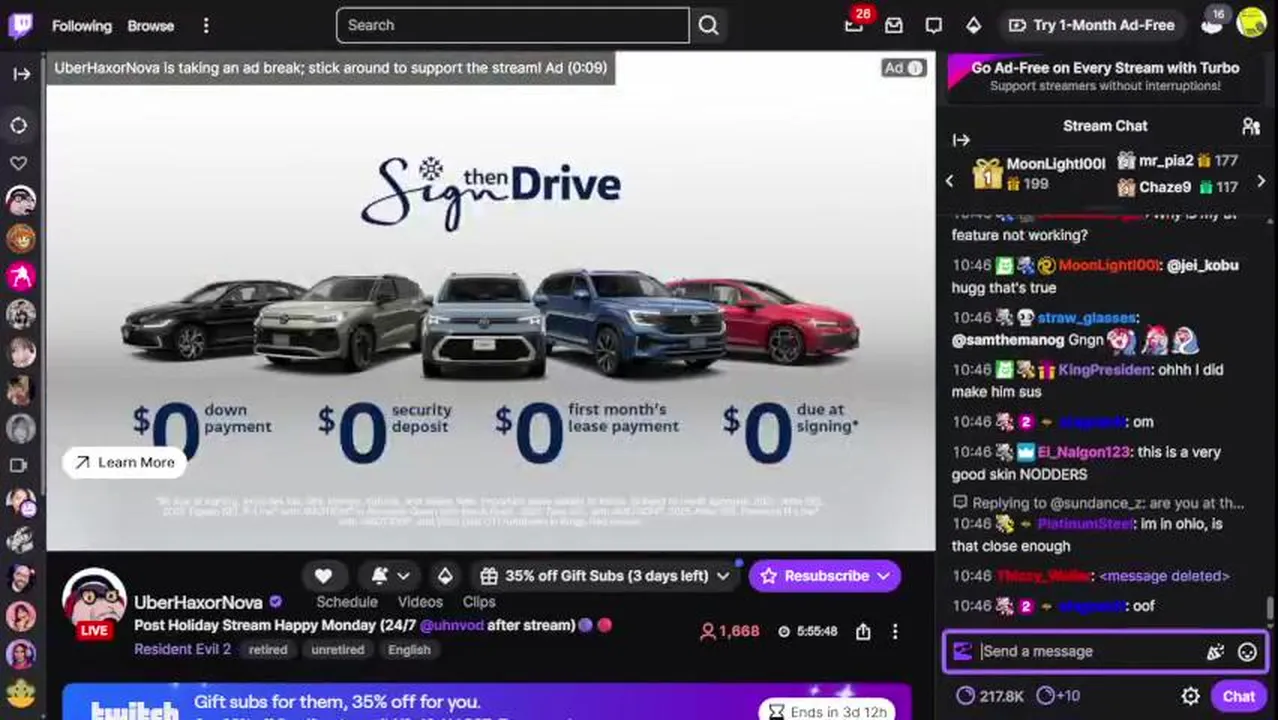The image size is (1278, 720).
Task: Open channel points 217.8K balance
Action: tap(990, 696)
